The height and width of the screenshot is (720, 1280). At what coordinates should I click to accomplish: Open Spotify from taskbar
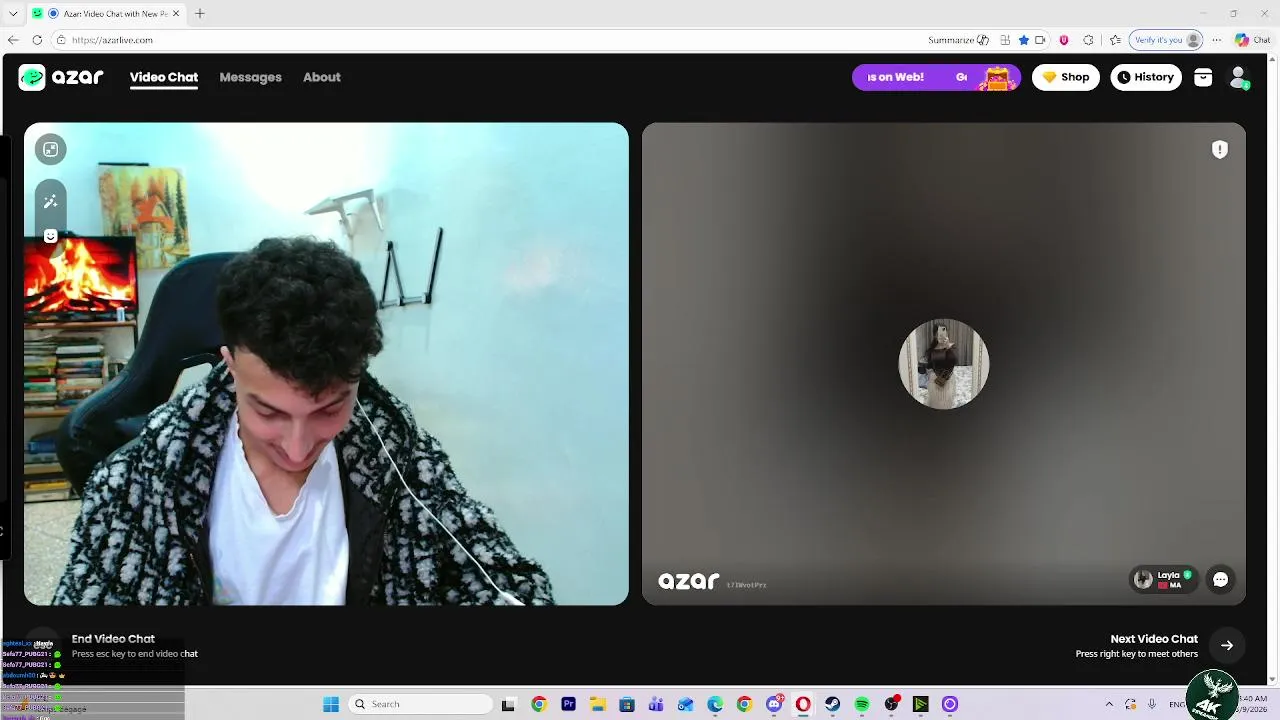(862, 704)
